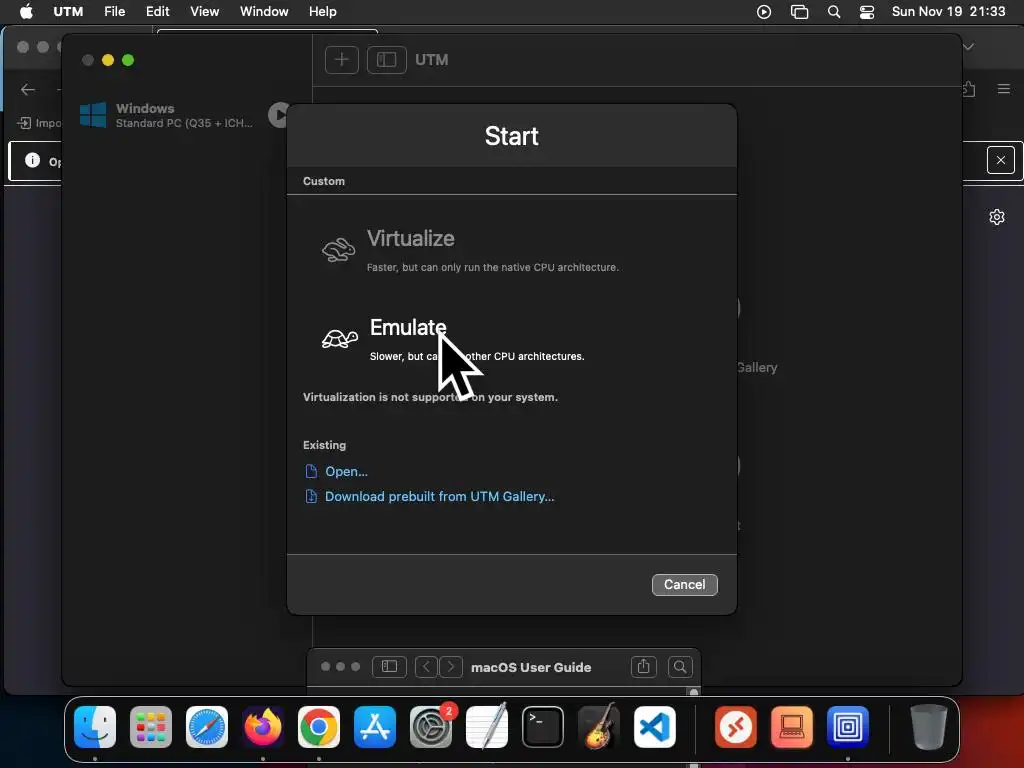Open Launchpad from the Dock
Viewport: 1024px width, 768px height.
(x=151, y=727)
